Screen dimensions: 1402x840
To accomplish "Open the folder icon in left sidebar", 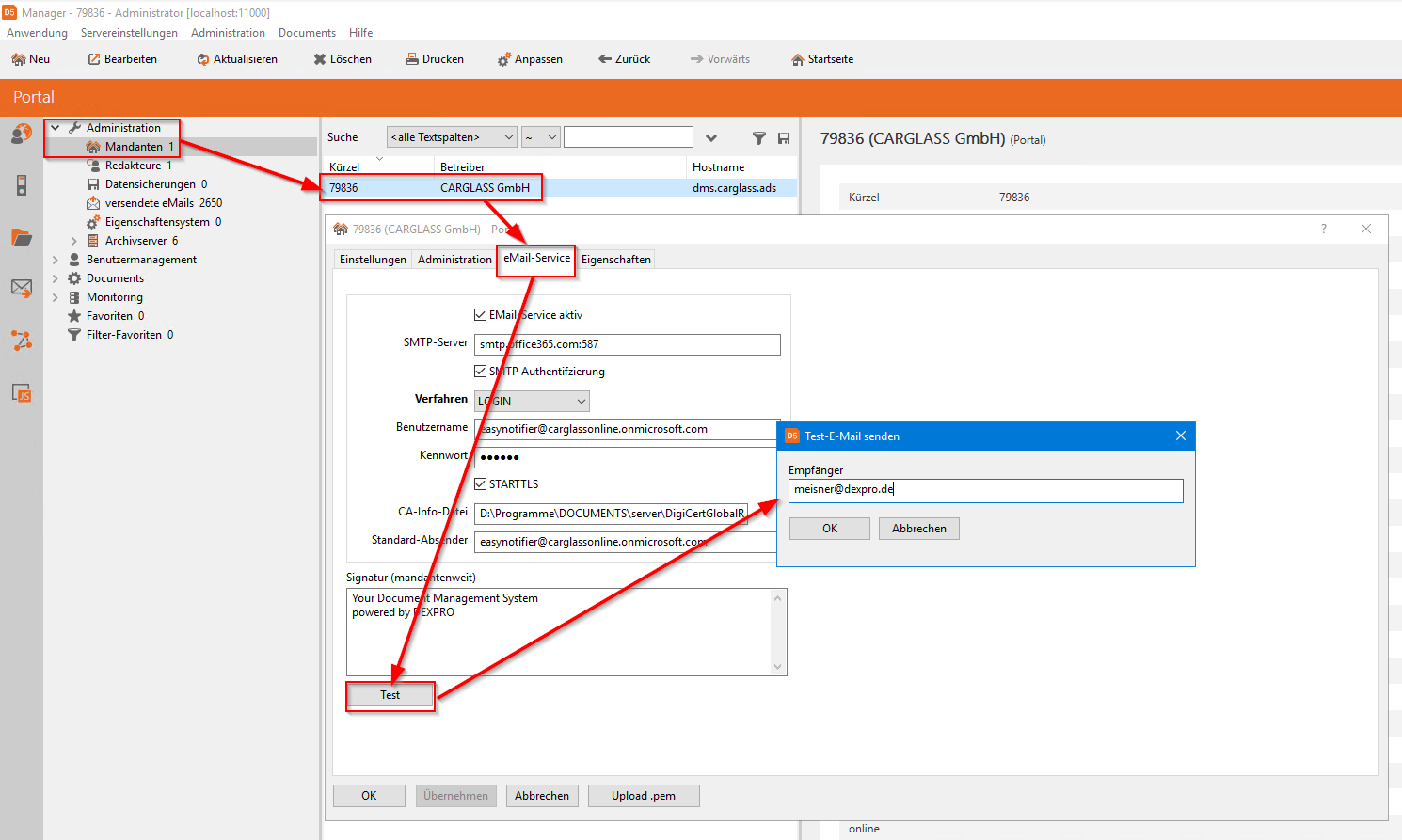I will [x=22, y=237].
